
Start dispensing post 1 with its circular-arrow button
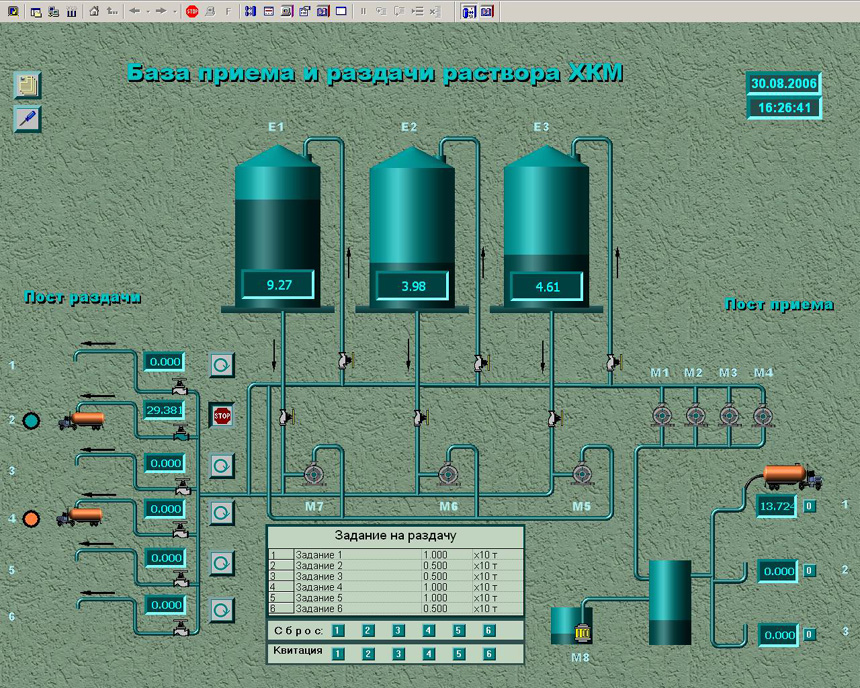tap(222, 364)
